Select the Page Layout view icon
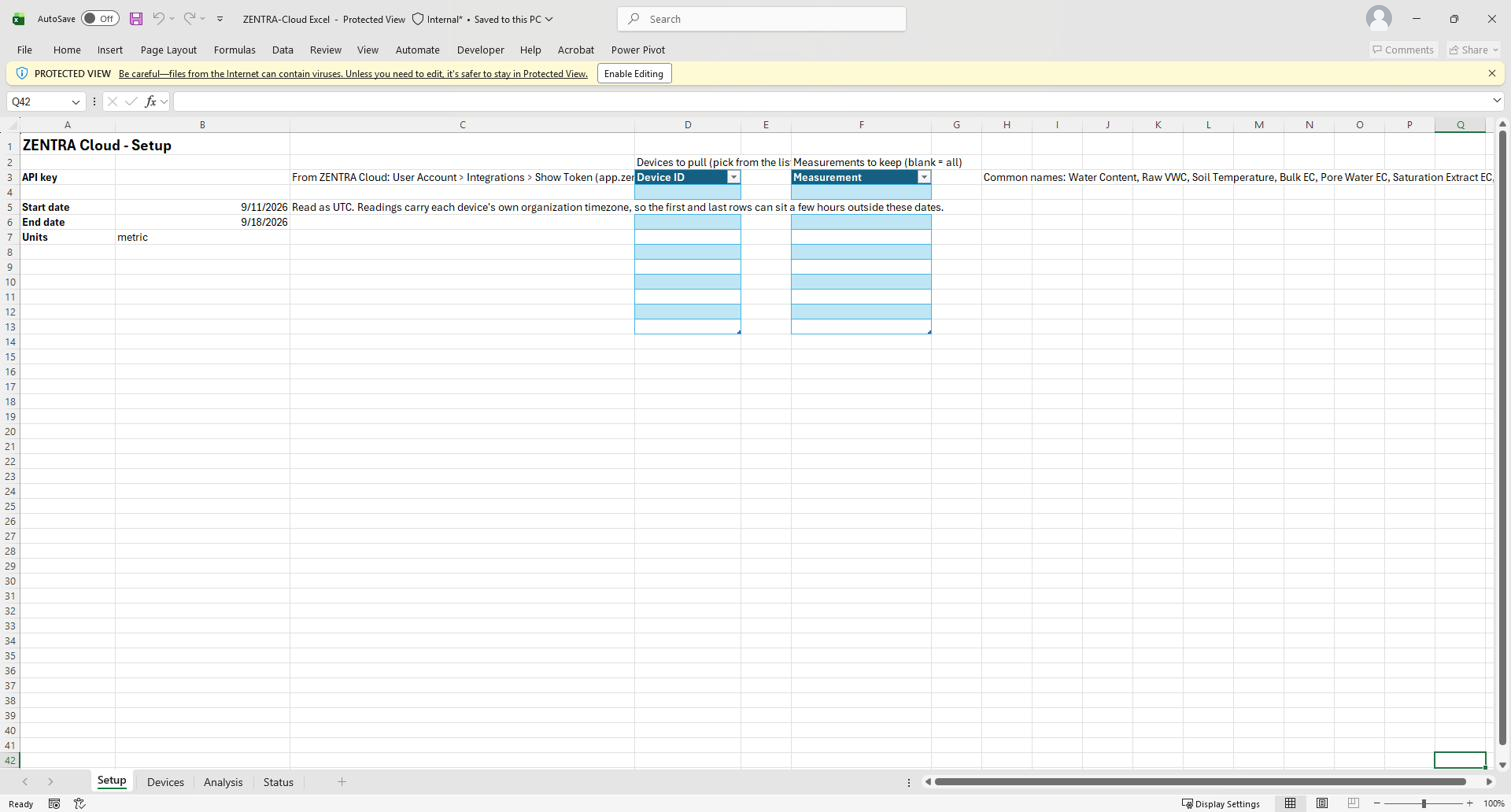 pyautogui.click(x=1322, y=804)
